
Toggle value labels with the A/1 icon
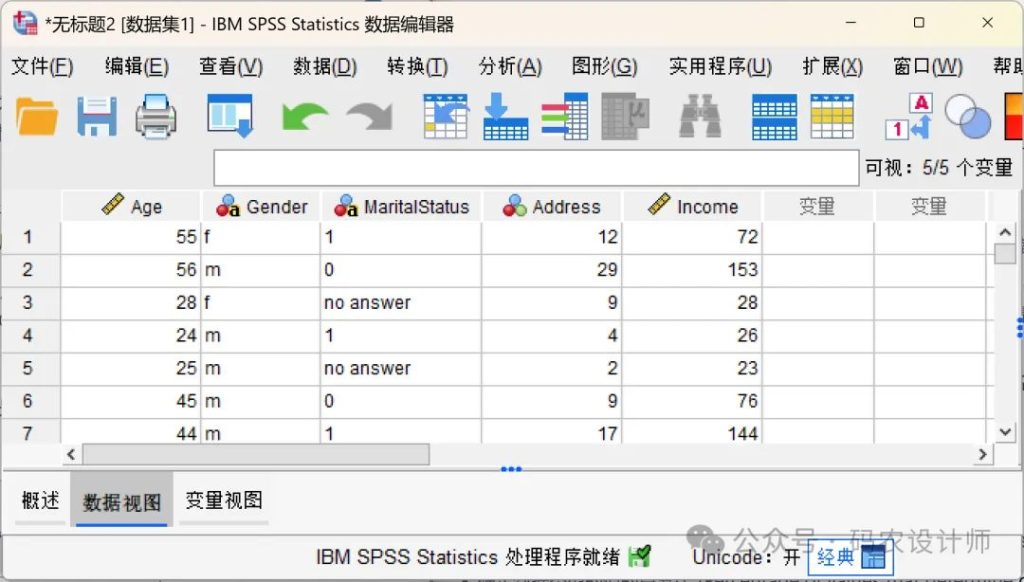909,116
